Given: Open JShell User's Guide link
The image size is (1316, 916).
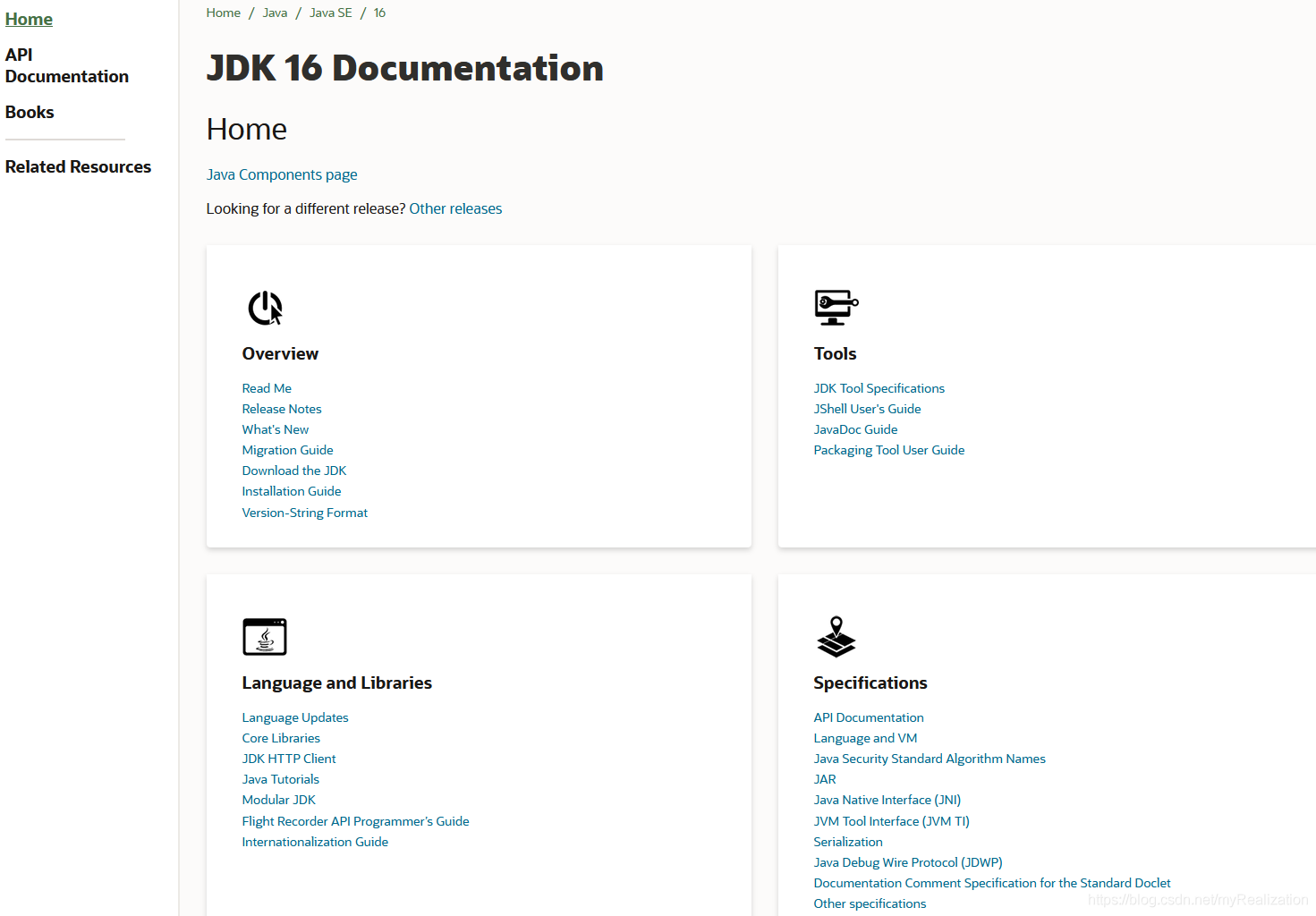Looking at the screenshot, I should 867,409.
